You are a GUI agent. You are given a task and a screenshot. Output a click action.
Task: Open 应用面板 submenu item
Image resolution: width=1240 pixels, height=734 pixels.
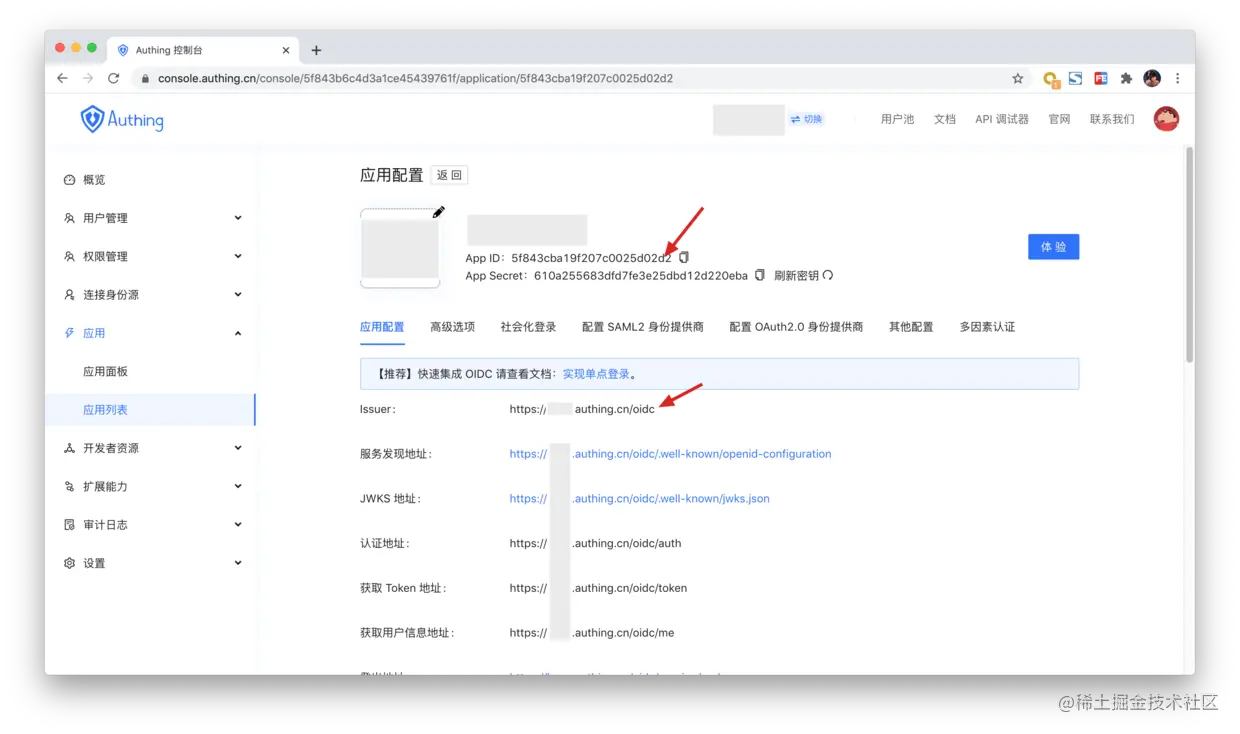click(x=105, y=372)
